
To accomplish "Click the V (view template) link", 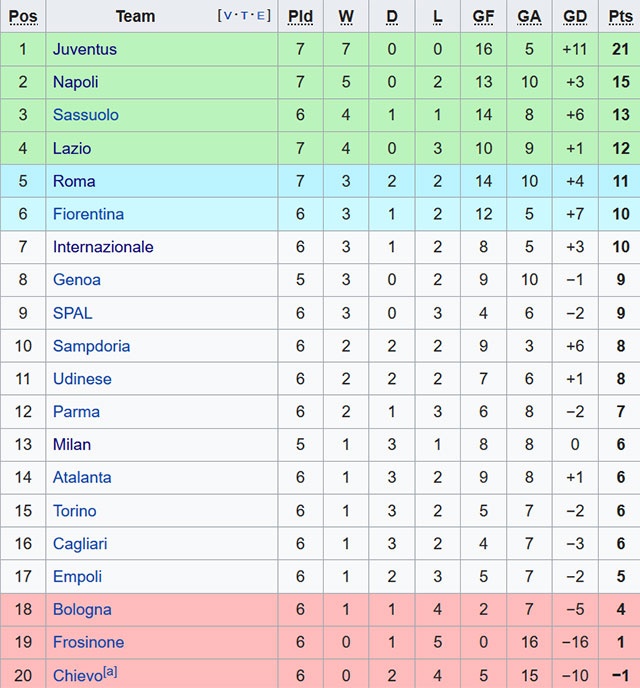I will pyautogui.click(x=228, y=15).
